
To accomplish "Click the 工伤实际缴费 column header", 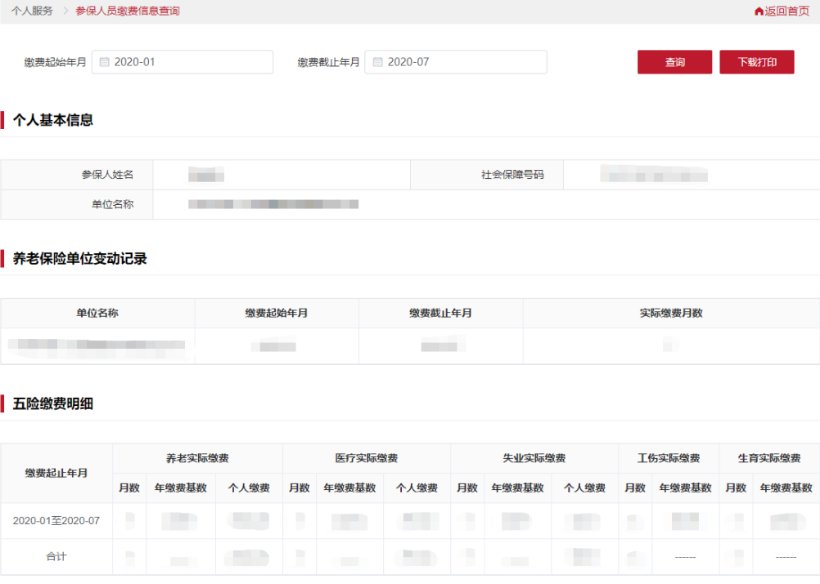I will point(668,458).
